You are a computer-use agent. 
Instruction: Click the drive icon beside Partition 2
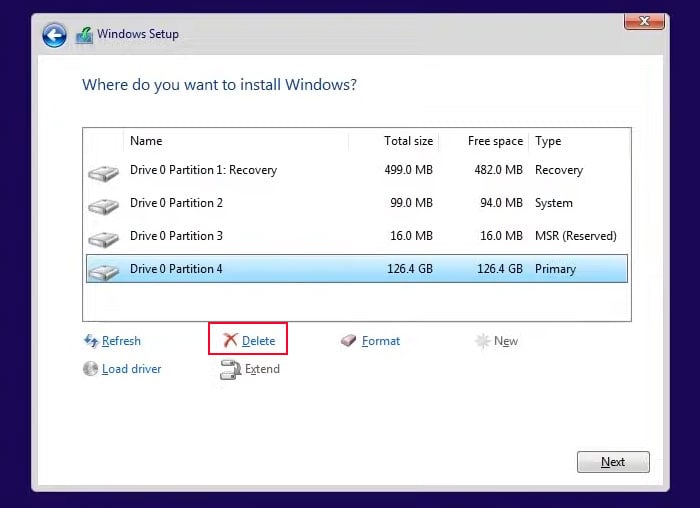(103, 205)
